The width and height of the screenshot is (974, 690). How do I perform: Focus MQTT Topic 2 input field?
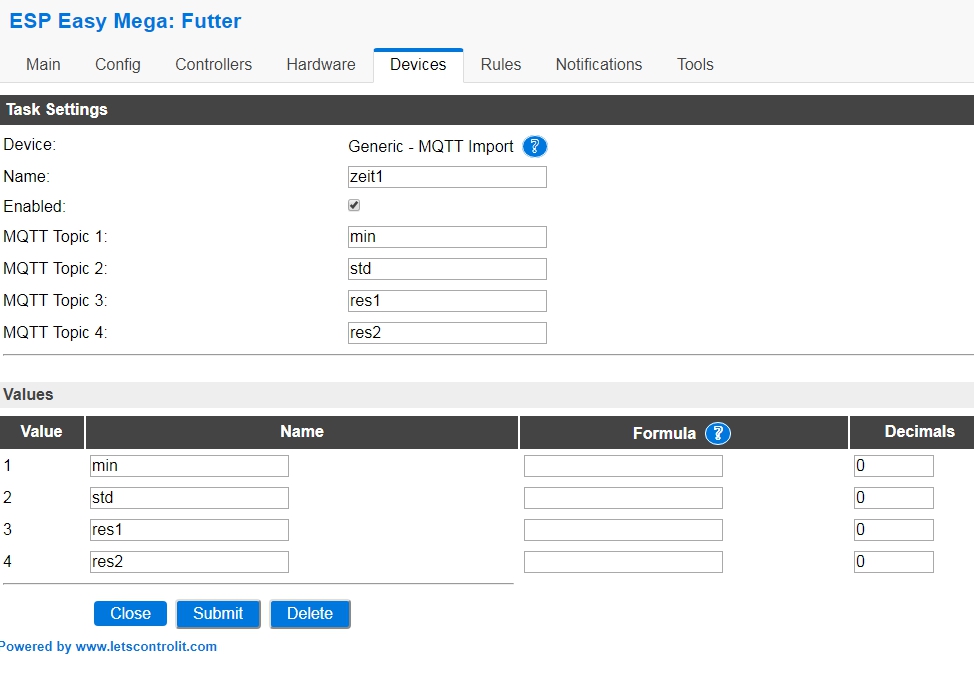pos(447,269)
